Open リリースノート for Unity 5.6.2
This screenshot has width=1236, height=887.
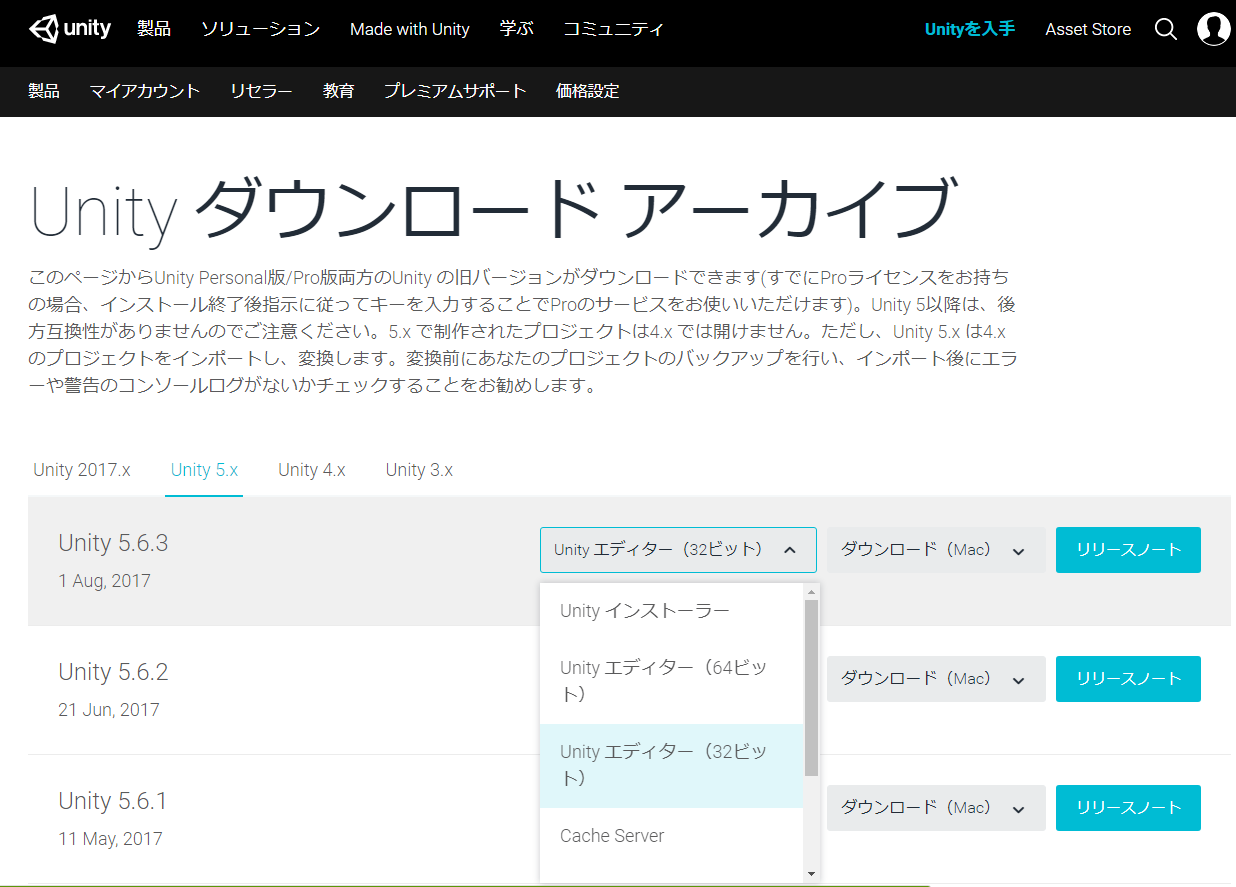(x=1128, y=679)
